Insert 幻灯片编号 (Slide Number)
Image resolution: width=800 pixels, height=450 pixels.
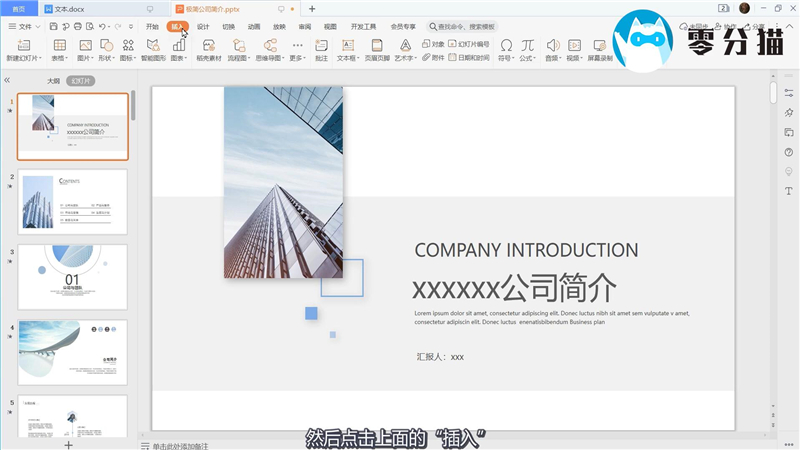(x=468, y=44)
